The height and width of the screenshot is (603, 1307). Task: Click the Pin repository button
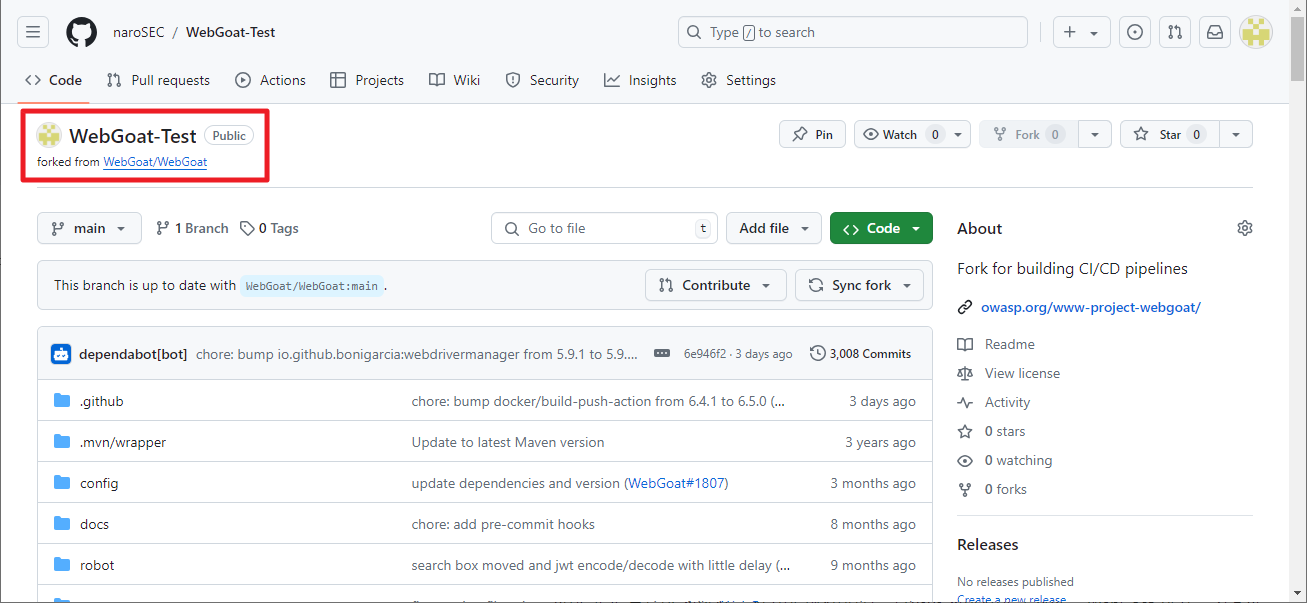(812, 134)
